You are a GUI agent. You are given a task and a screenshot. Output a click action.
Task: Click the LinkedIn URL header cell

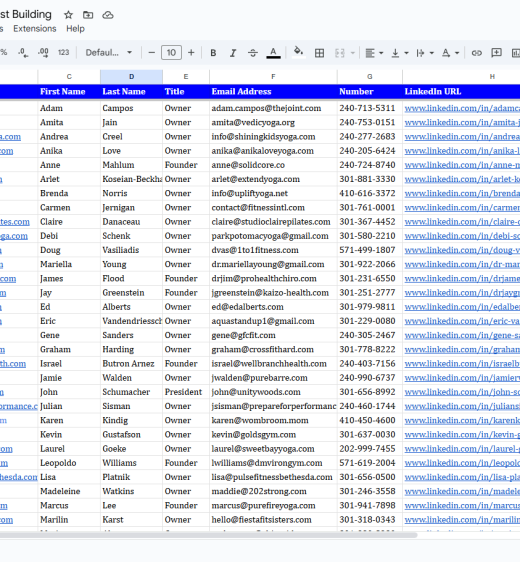click(x=461, y=92)
